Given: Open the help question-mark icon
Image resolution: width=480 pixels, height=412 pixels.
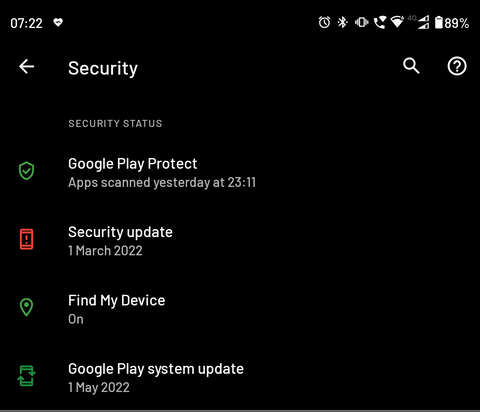Looking at the screenshot, I should pos(457,66).
